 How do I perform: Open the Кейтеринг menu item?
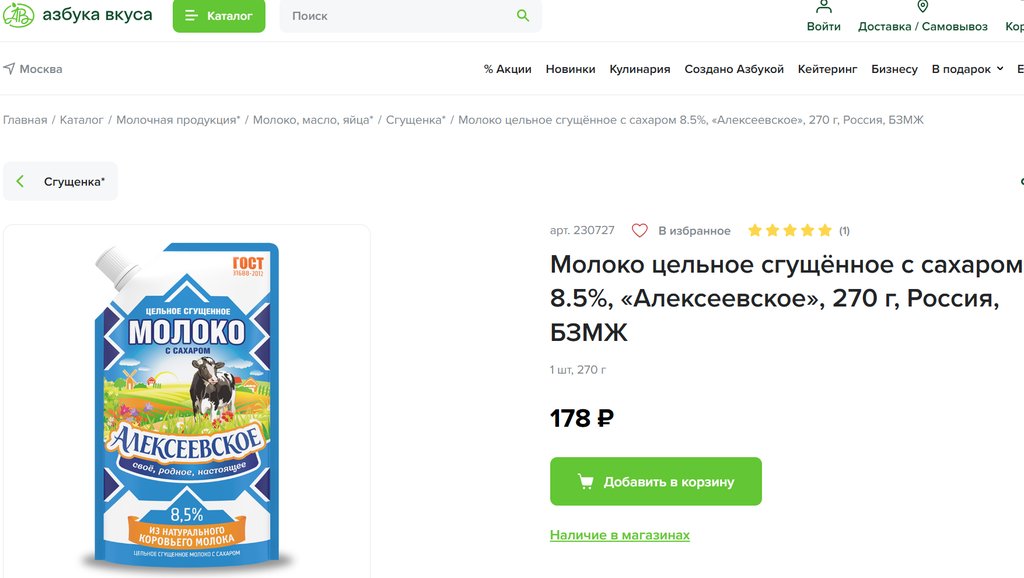pyautogui.click(x=827, y=69)
